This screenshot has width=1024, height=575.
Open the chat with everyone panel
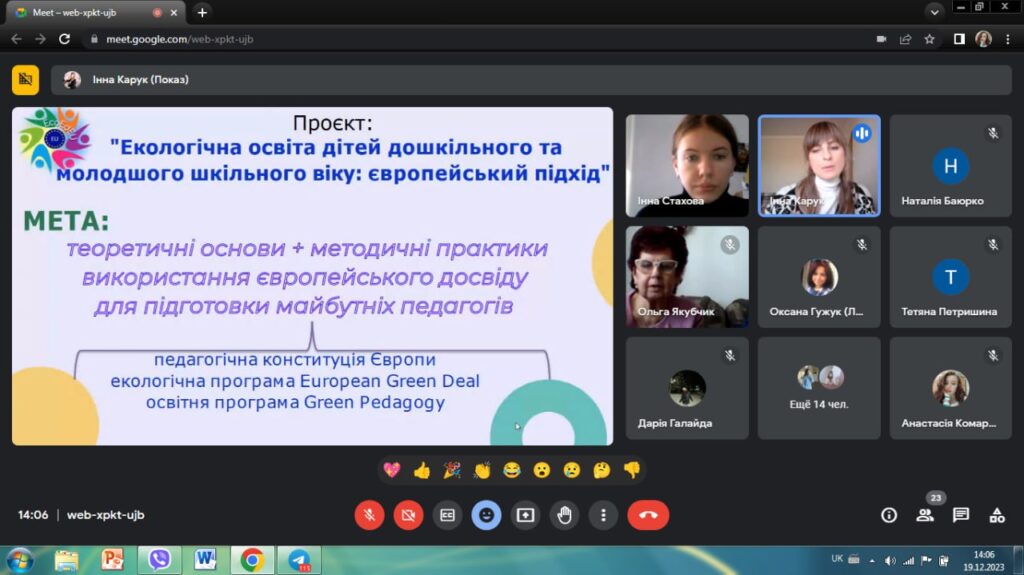tap(961, 515)
